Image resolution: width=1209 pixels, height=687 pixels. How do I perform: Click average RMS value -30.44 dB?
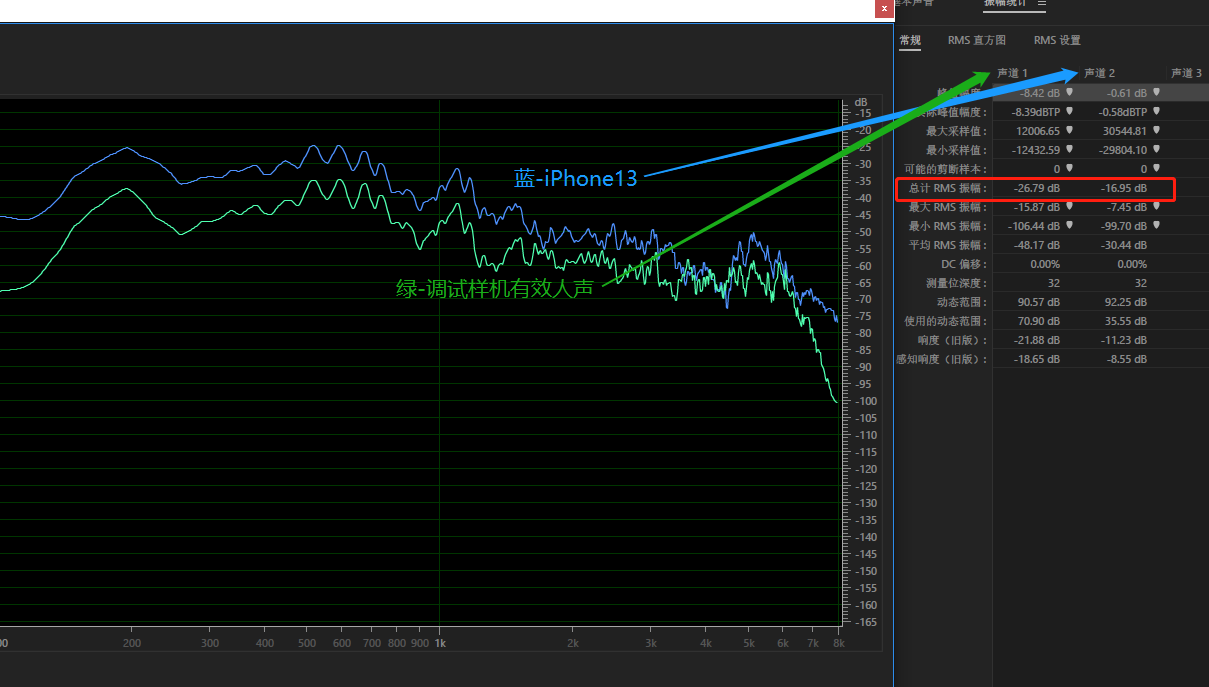point(1124,245)
